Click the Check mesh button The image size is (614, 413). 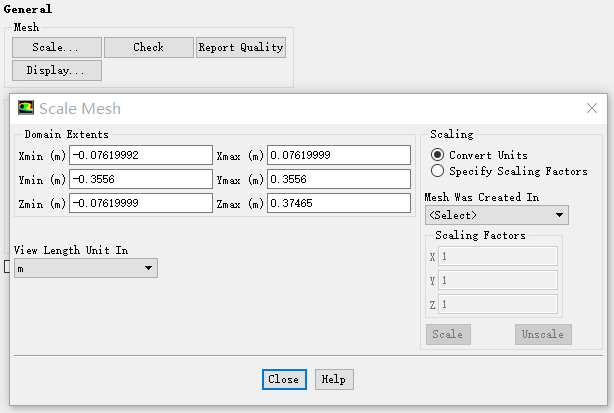(x=149, y=47)
